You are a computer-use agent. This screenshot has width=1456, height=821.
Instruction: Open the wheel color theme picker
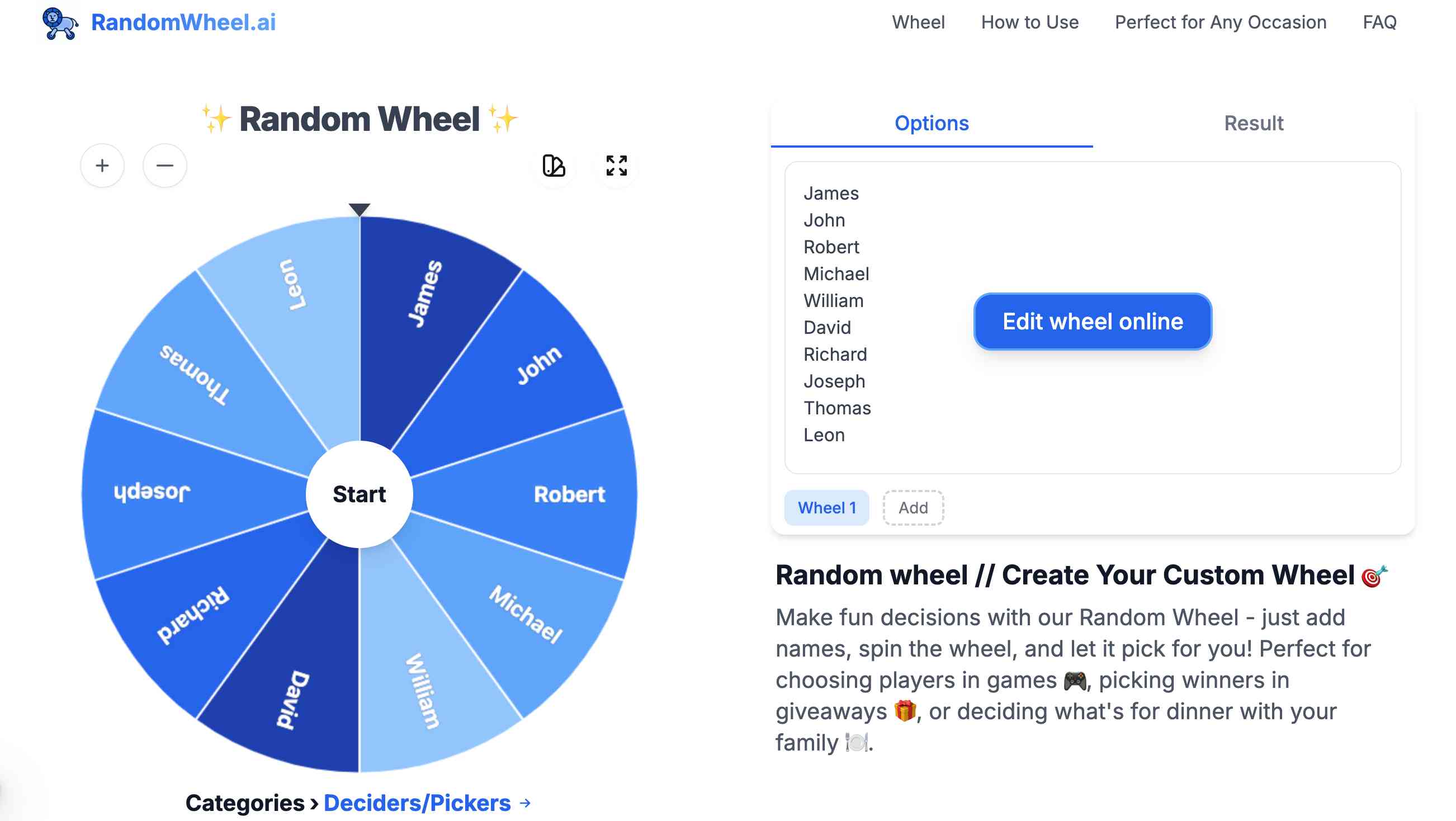pyautogui.click(x=554, y=166)
